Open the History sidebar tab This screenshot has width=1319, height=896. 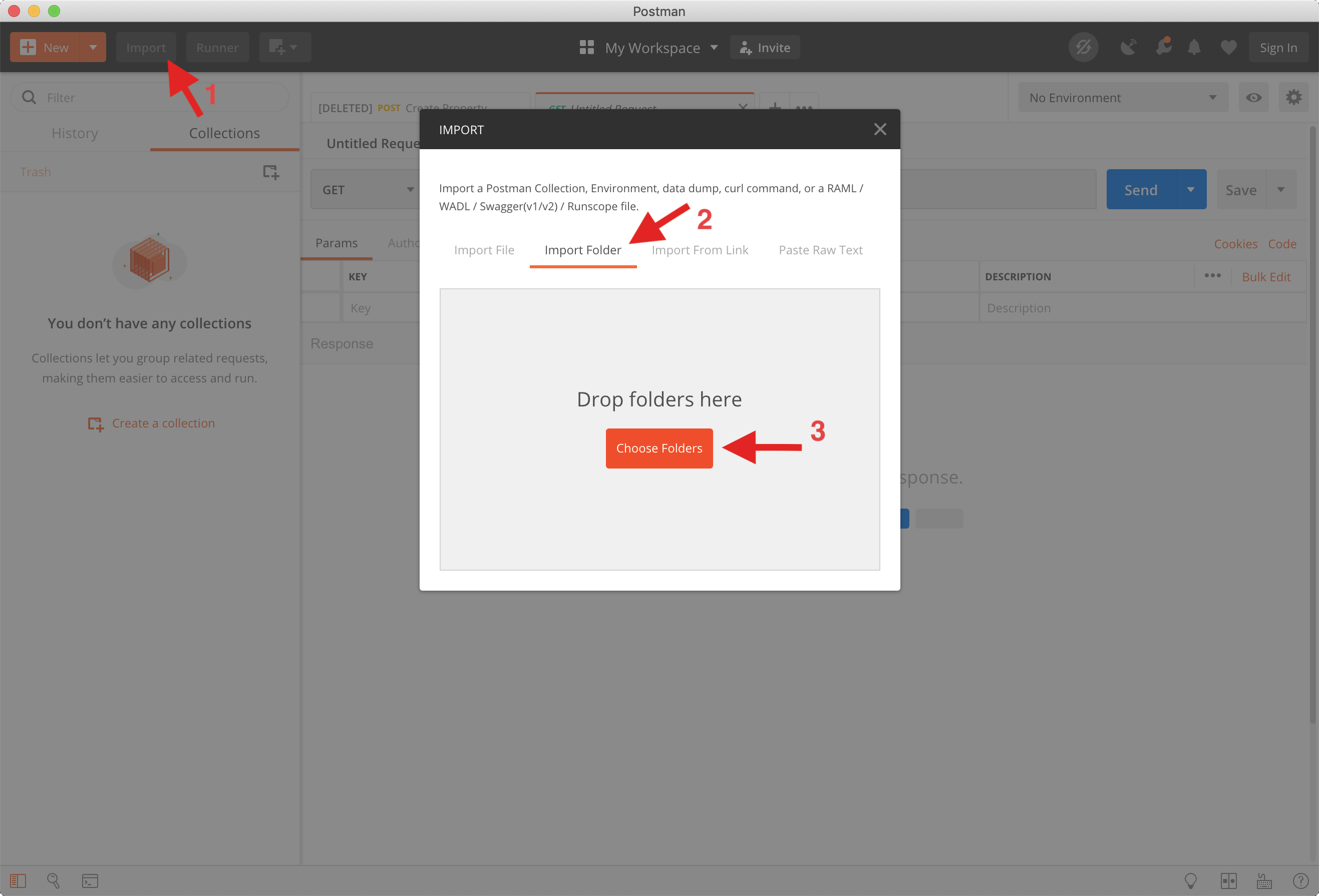75,133
